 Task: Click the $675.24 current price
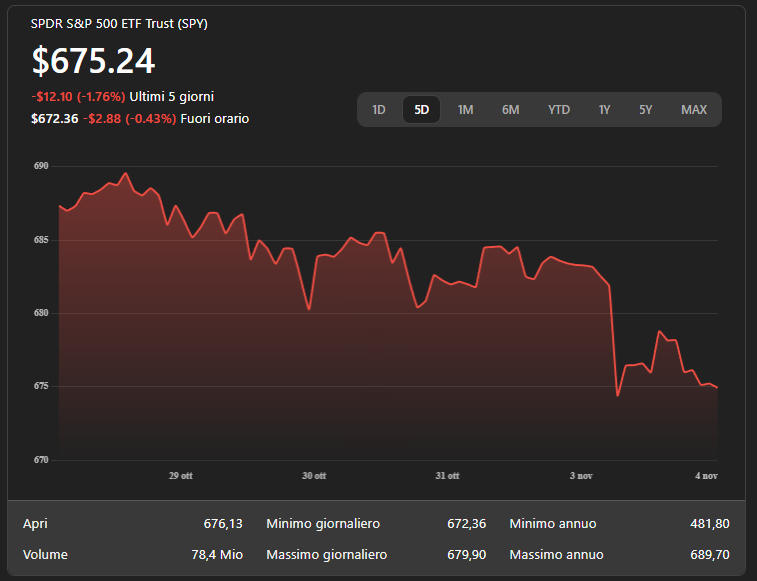93,61
